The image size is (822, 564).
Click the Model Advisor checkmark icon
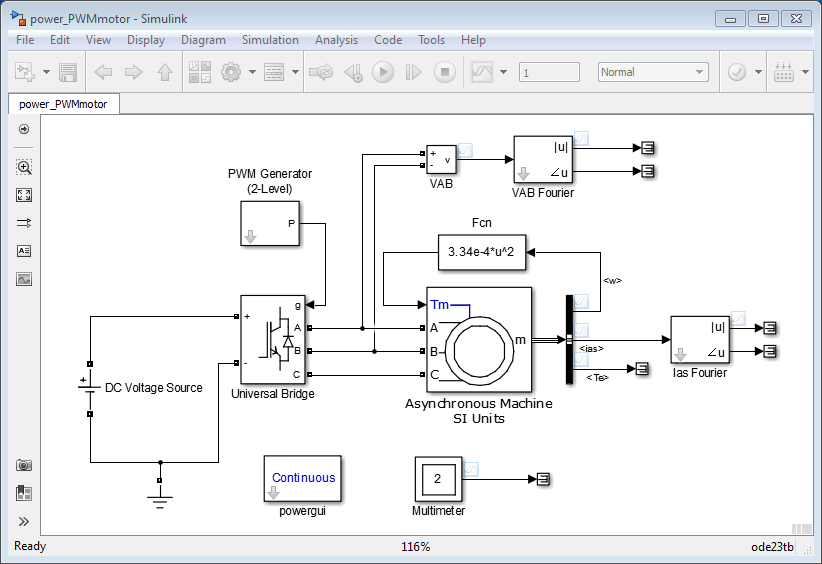[x=737, y=72]
